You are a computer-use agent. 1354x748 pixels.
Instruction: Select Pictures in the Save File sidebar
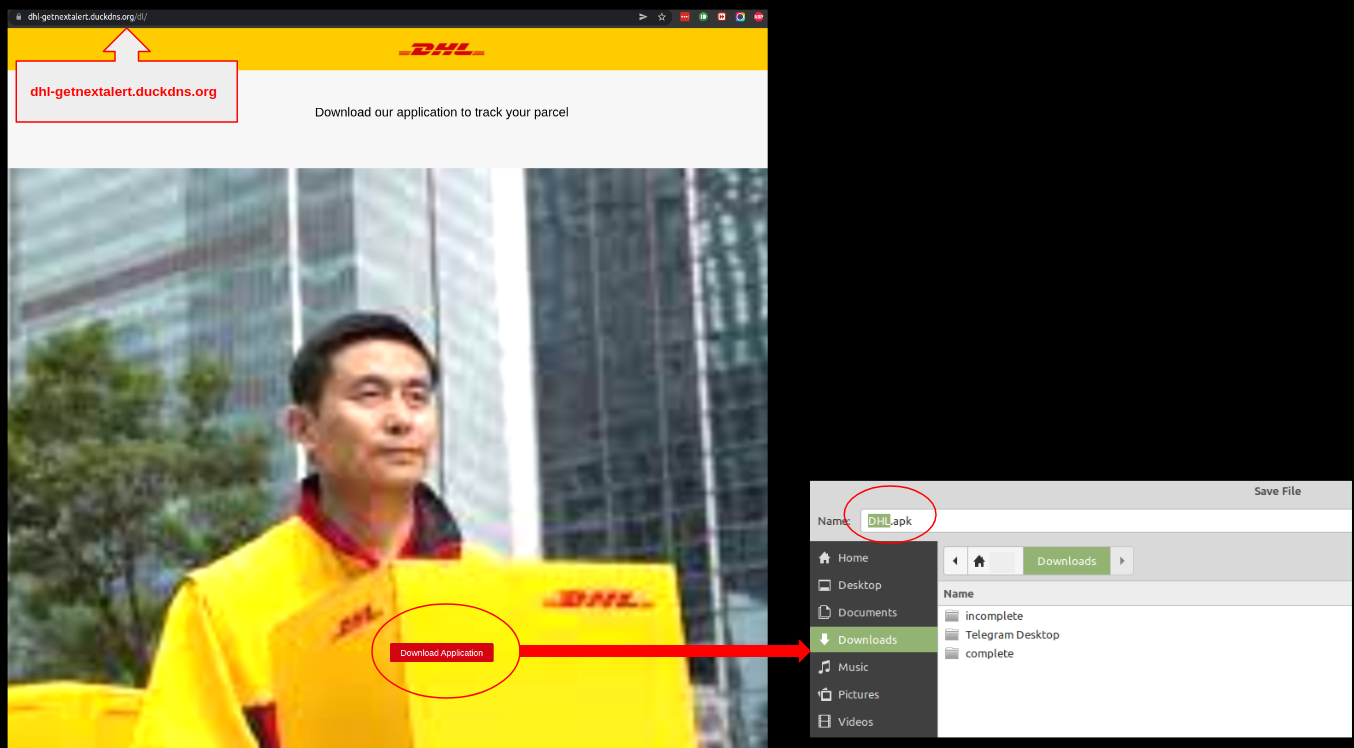coord(874,694)
